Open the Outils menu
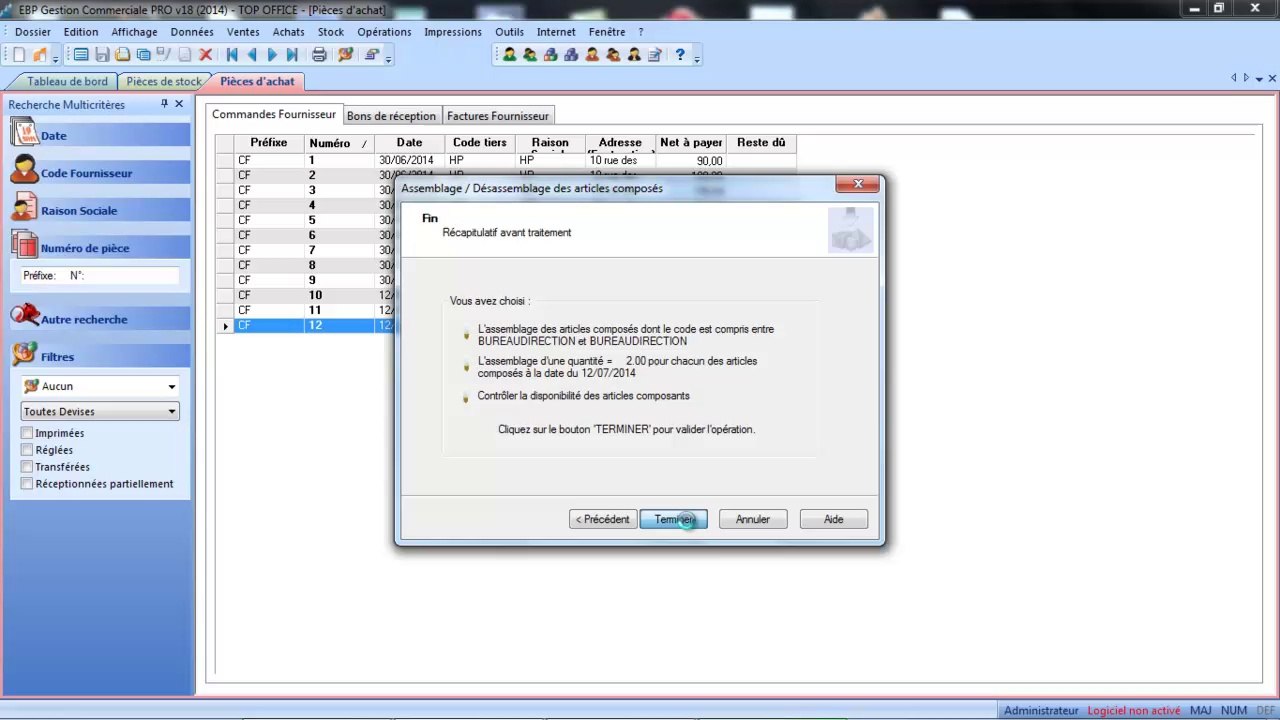 tap(509, 32)
